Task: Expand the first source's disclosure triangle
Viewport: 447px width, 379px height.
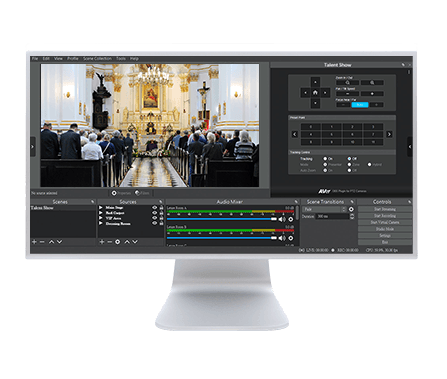Action: 101,208
